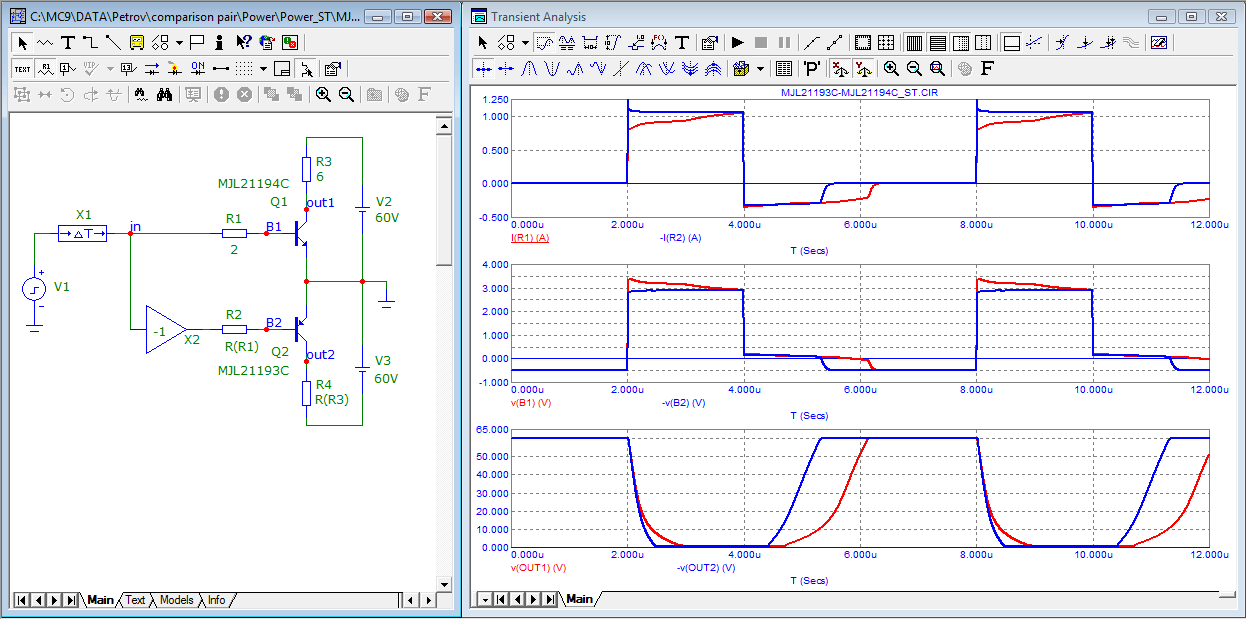Screen dimensions: 1246x620
Task: Select the Main tab in Transient Analysis window
Action: [x=578, y=599]
